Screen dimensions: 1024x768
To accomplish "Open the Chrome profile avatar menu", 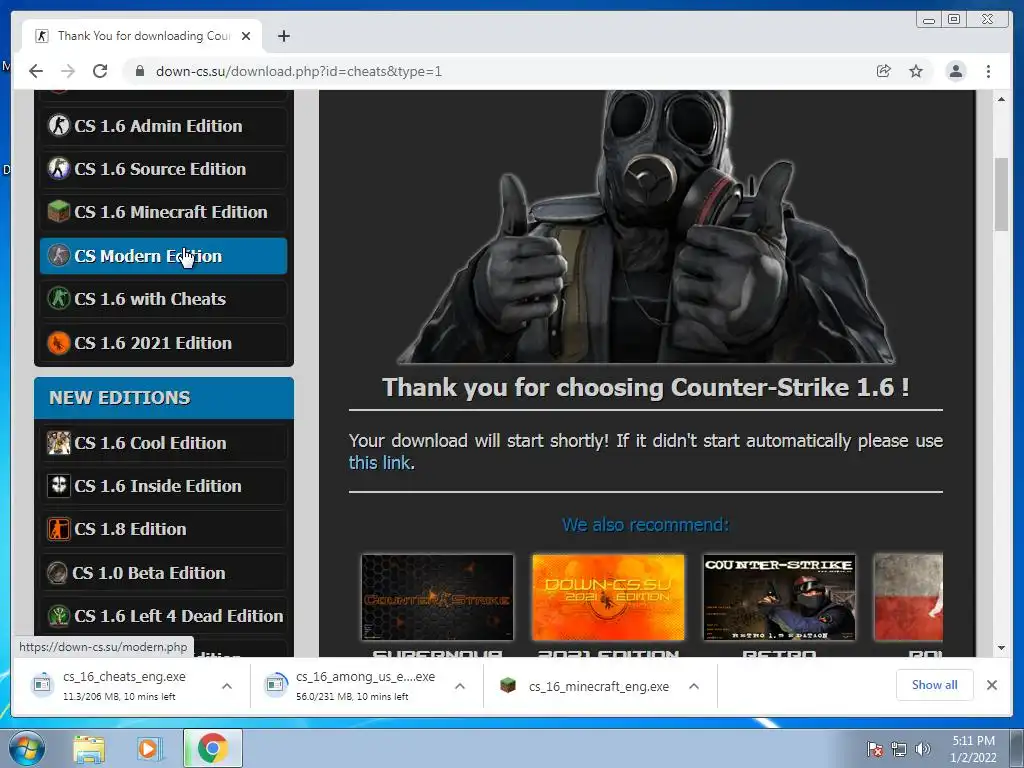I will coord(955,71).
